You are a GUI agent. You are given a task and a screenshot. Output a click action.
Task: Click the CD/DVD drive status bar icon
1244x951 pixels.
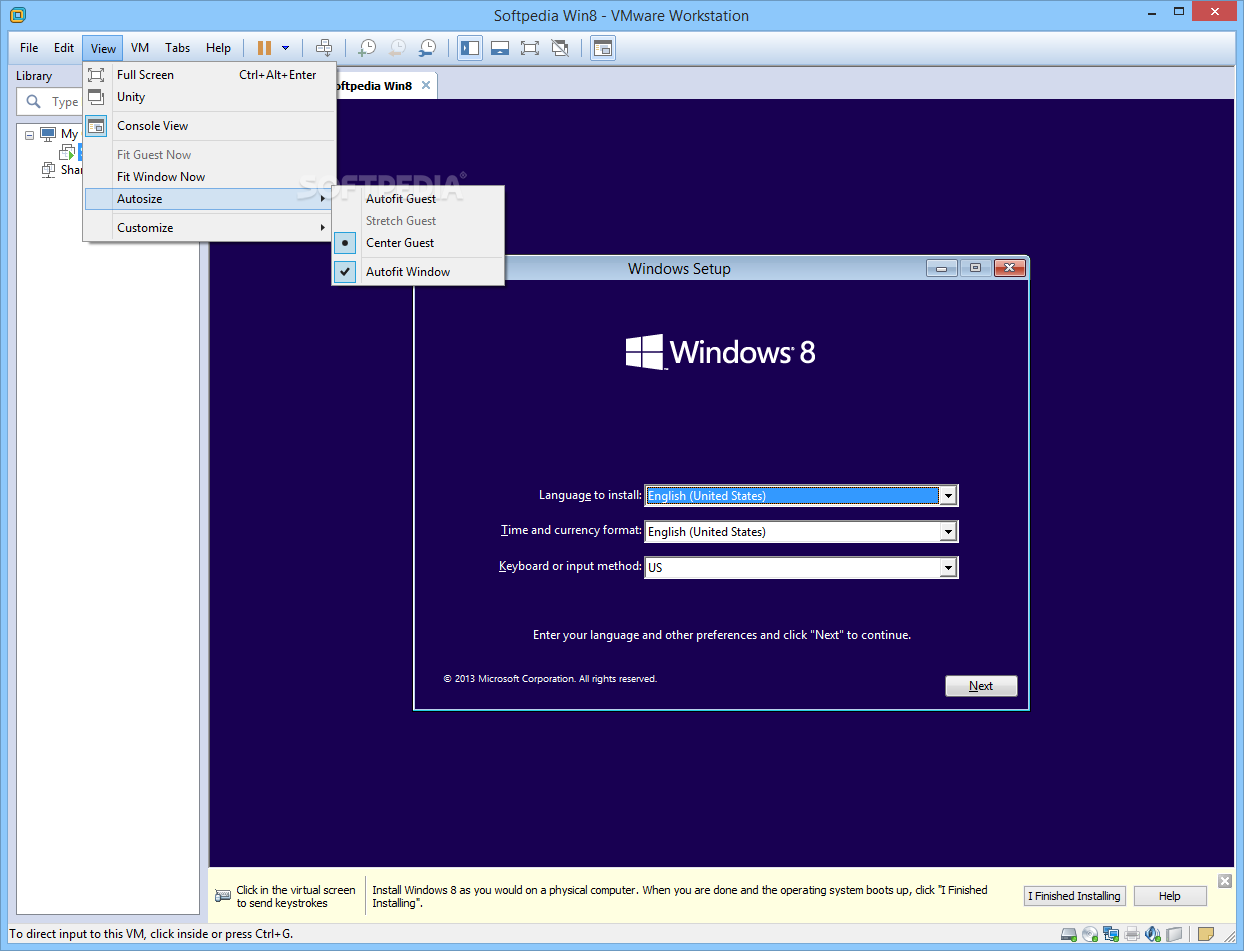coord(1091,935)
